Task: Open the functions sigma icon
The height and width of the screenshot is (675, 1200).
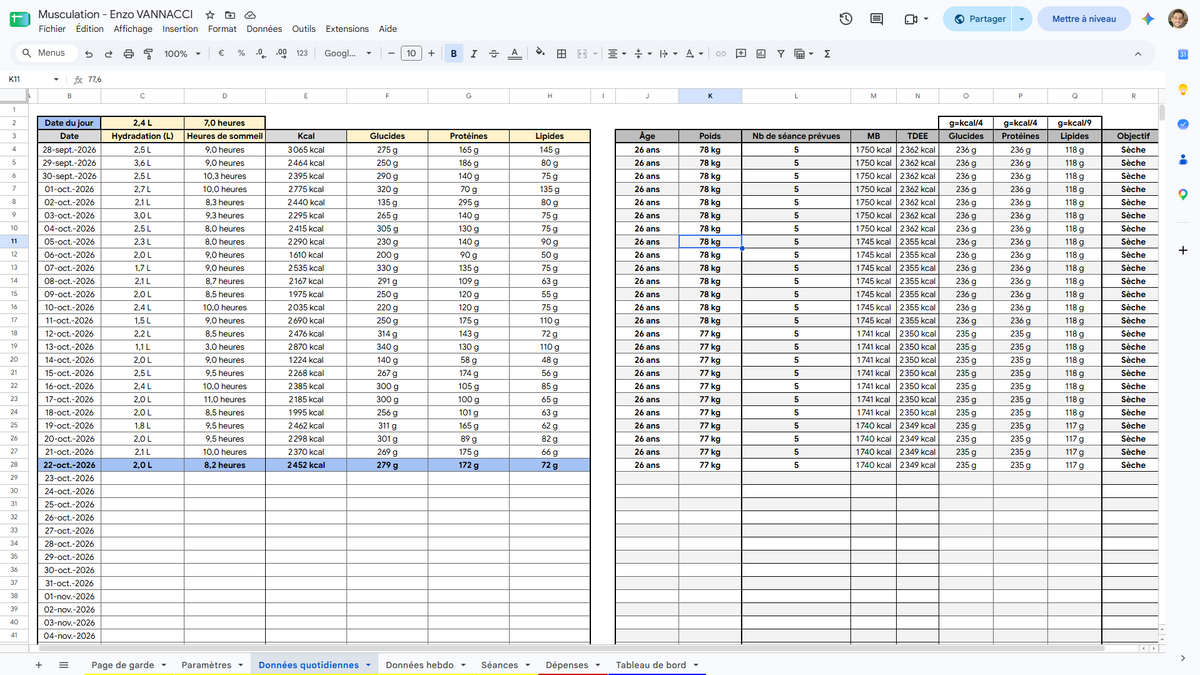Action: pos(827,54)
